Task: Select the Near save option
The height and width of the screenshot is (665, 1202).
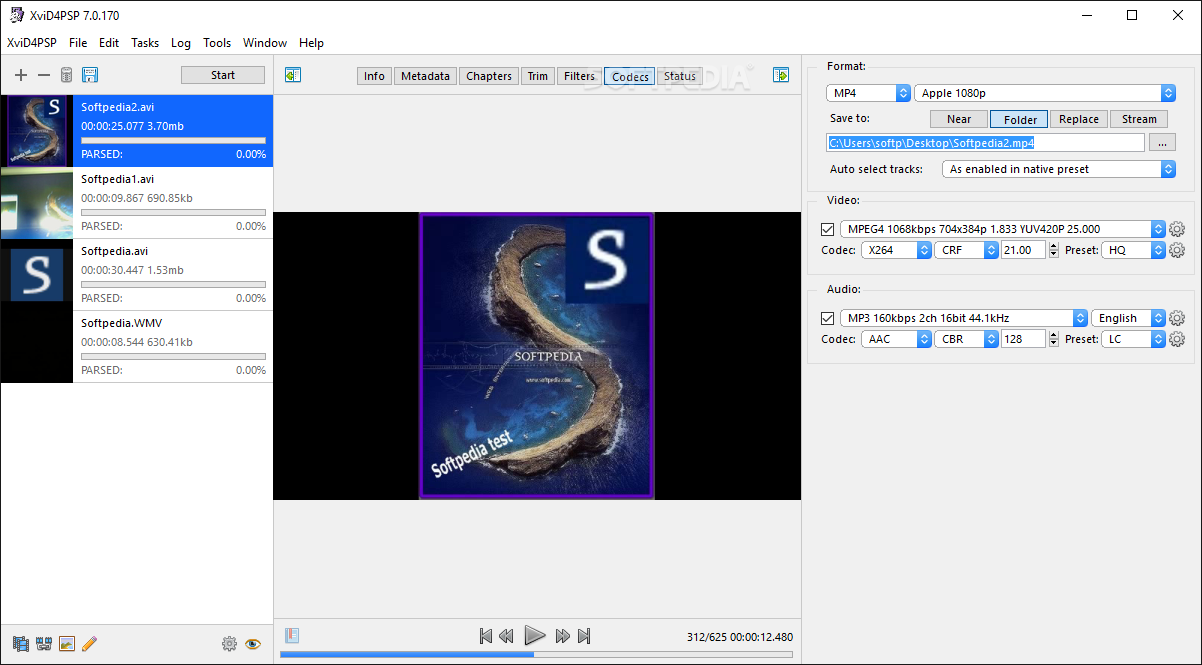Action: (959, 119)
